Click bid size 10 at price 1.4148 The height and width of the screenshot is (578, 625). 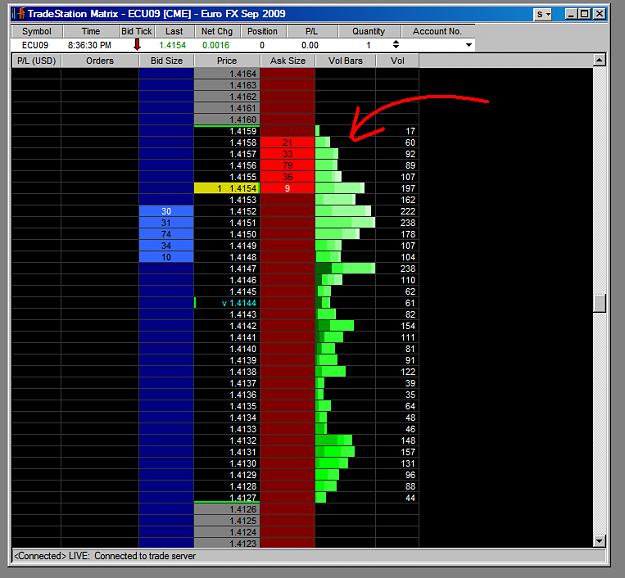pos(166,257)
